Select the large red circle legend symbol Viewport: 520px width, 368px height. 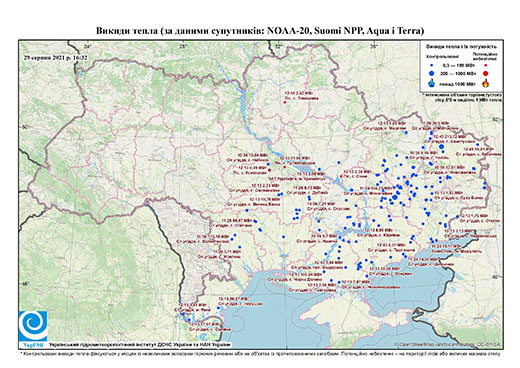coord(485,73)
